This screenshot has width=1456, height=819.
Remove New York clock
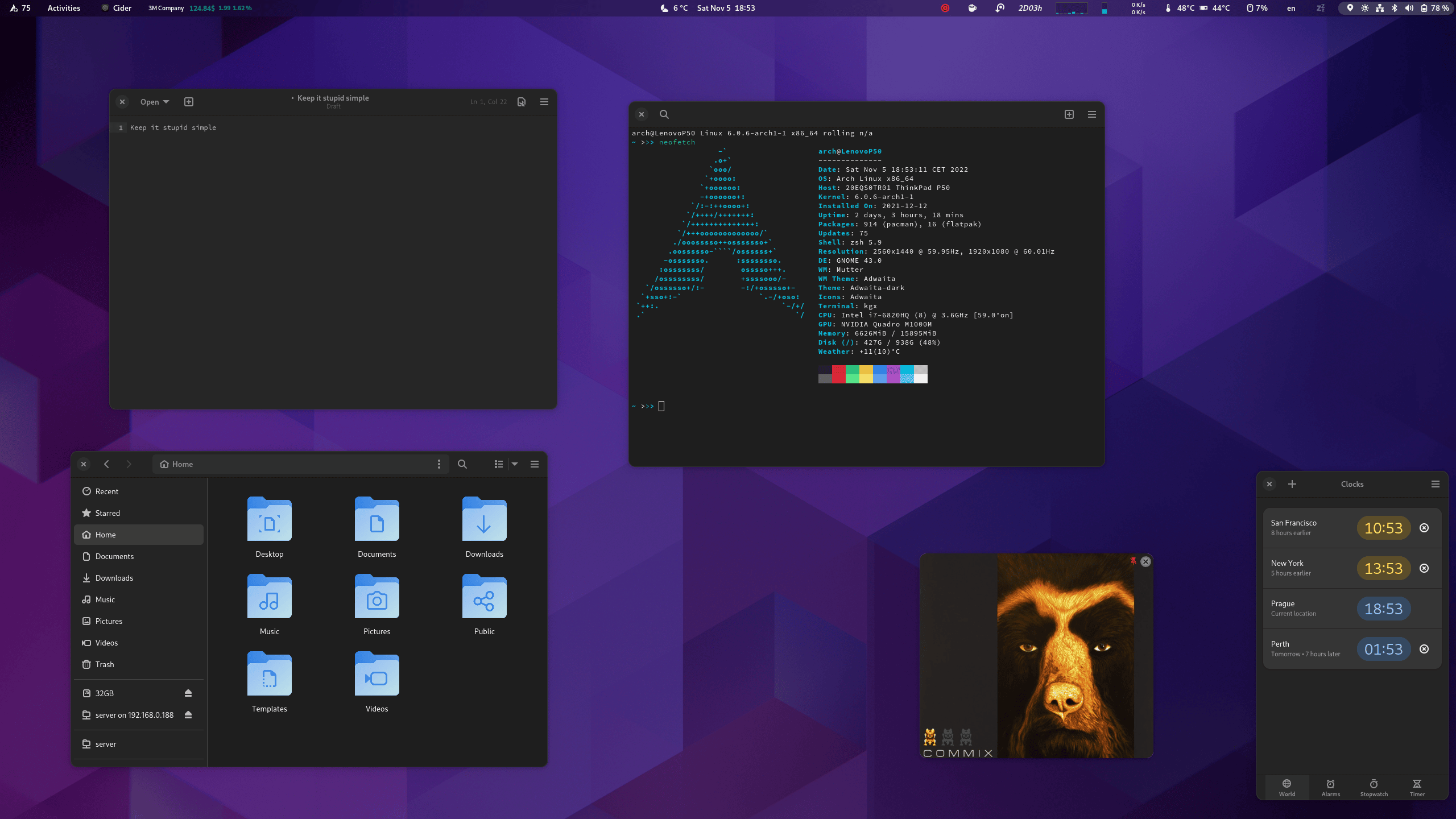[x=1424, y=568]
